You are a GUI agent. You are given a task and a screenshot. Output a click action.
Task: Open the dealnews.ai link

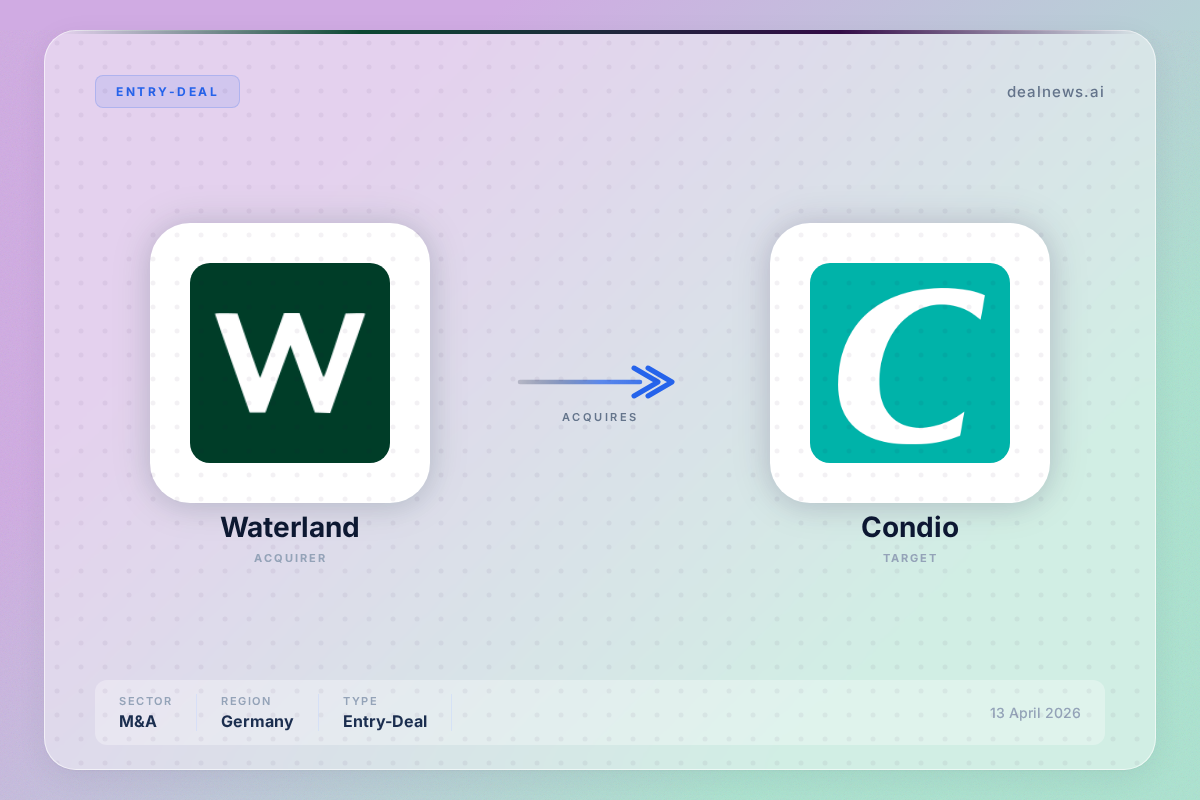click(x=1055, y=92)
